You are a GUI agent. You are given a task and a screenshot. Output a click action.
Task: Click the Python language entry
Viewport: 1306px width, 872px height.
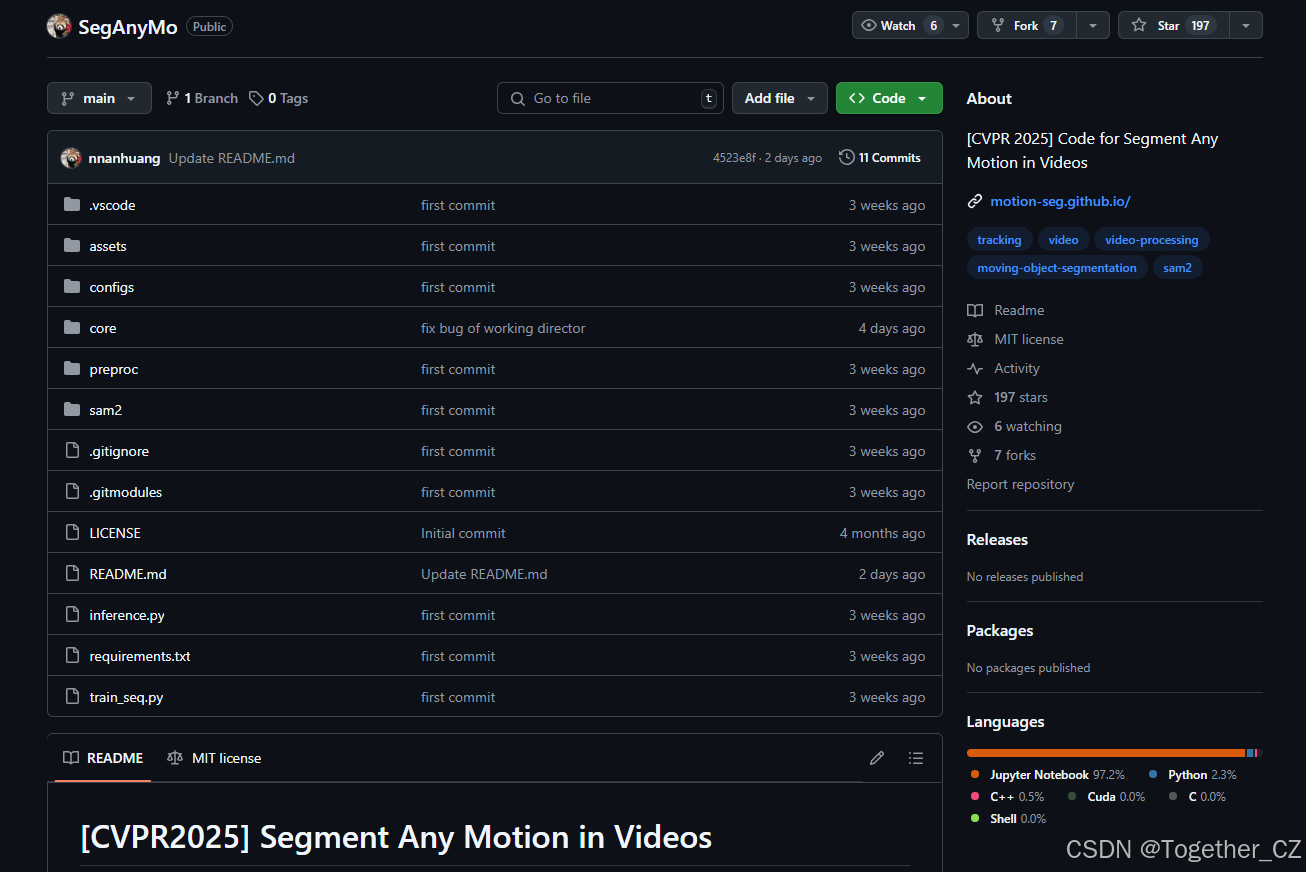coord(1192,775)
